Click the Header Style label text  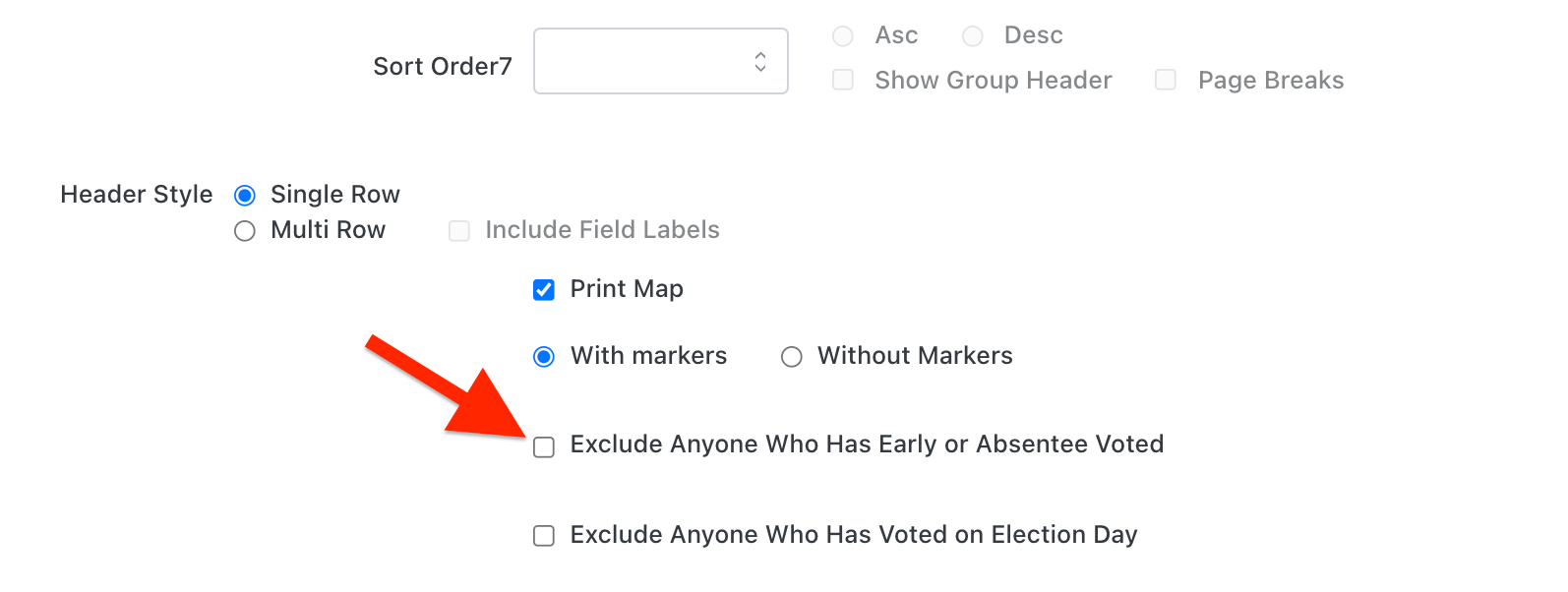click(x=137, y=195)
